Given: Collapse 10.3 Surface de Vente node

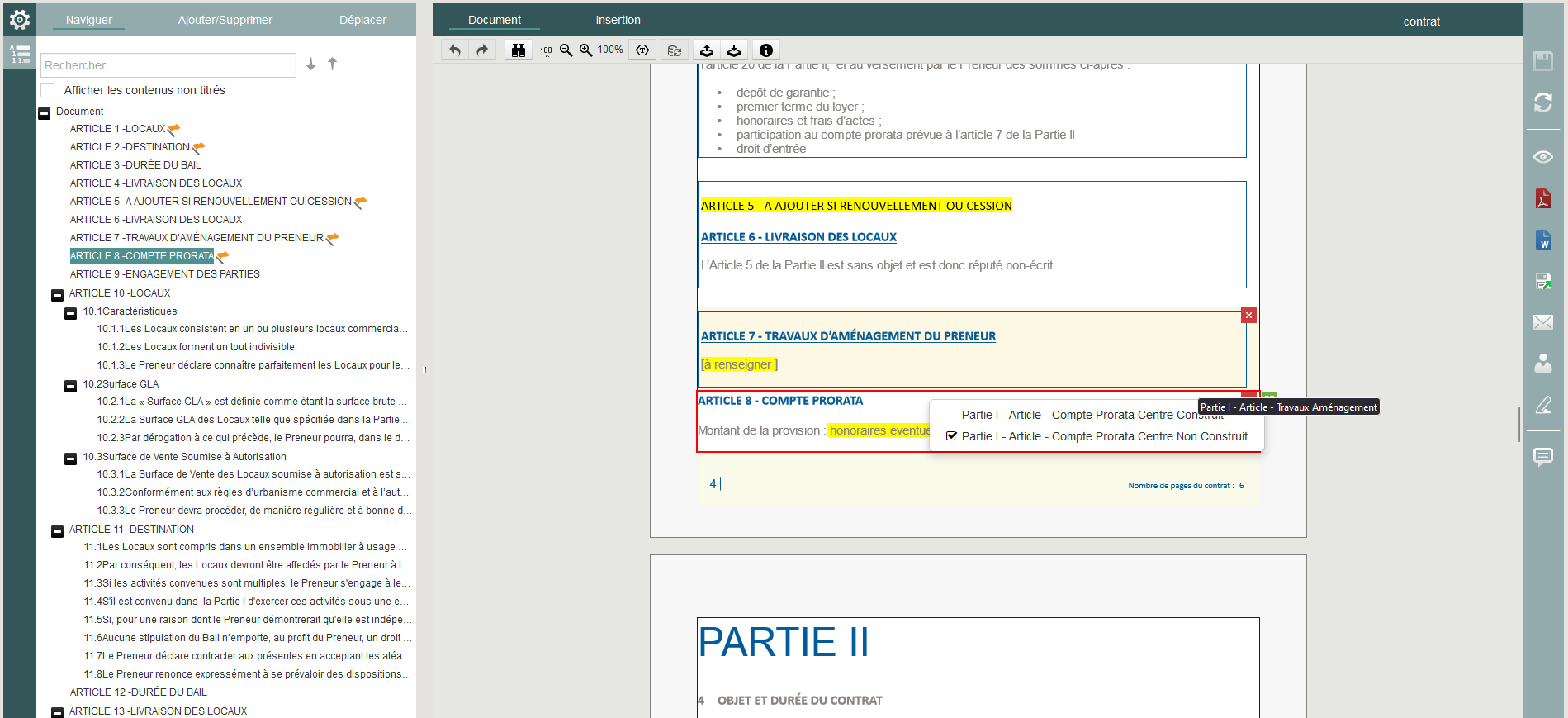Looking at the screenshot, I should pyautogui.click(x=71, y=459).
